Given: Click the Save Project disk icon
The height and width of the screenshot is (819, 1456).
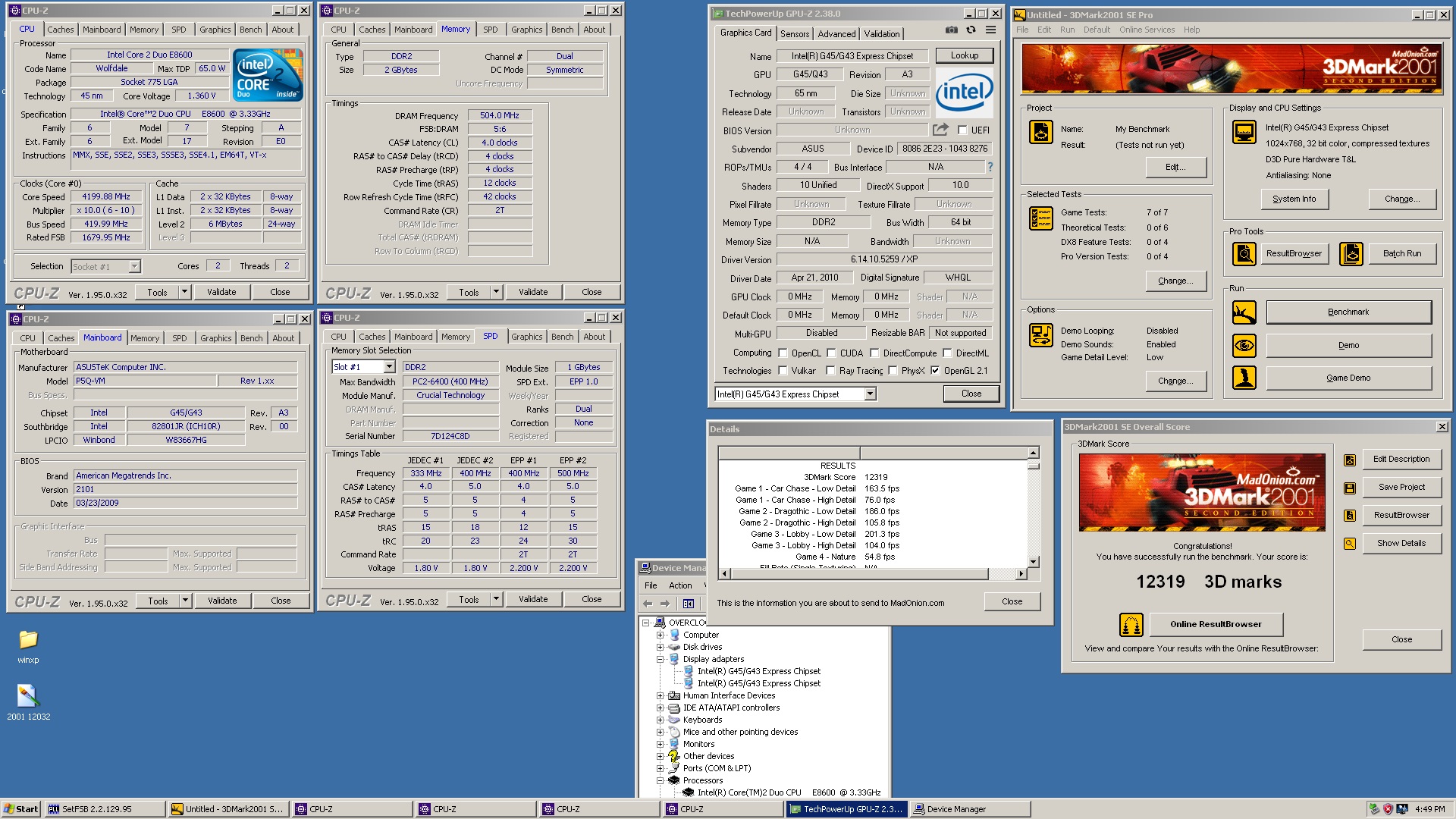Looking at the screenshot, I should click(x=1349, y=488).
